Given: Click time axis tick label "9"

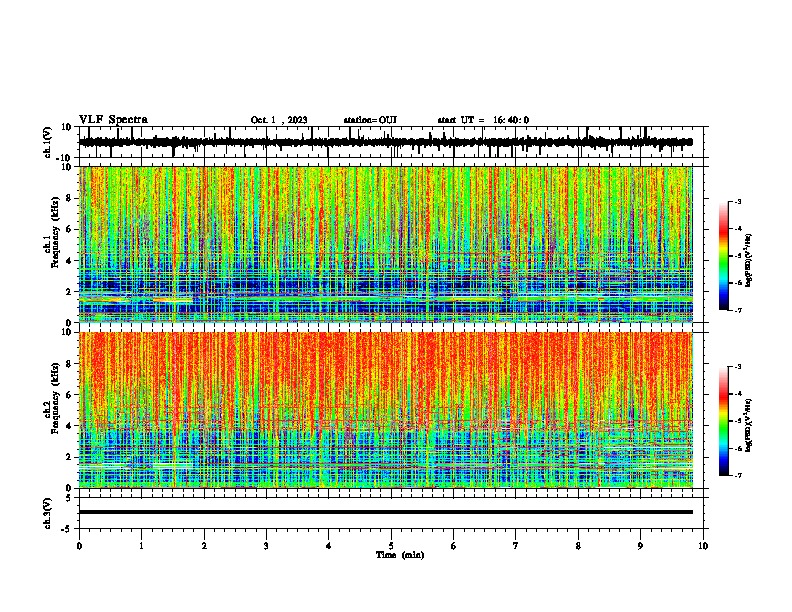Looking at the screenshot, I should click(x=640, y=546).
